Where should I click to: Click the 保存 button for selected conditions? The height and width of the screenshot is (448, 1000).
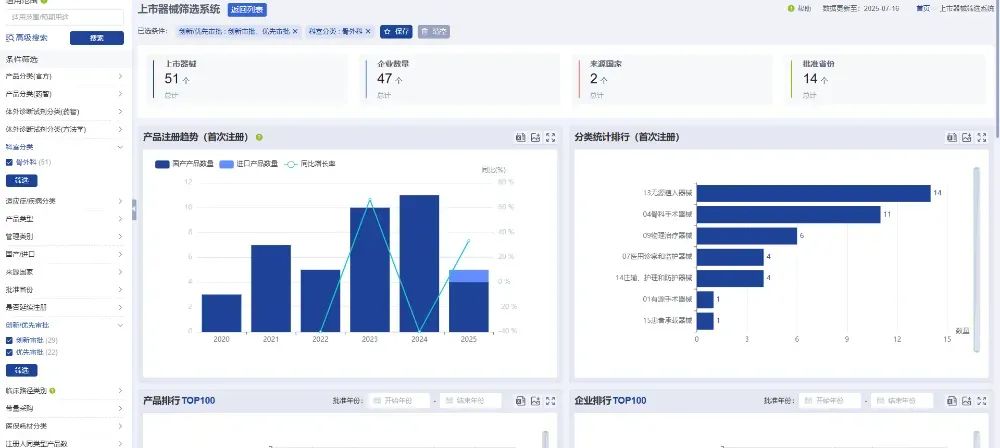(x=396, y=32)
